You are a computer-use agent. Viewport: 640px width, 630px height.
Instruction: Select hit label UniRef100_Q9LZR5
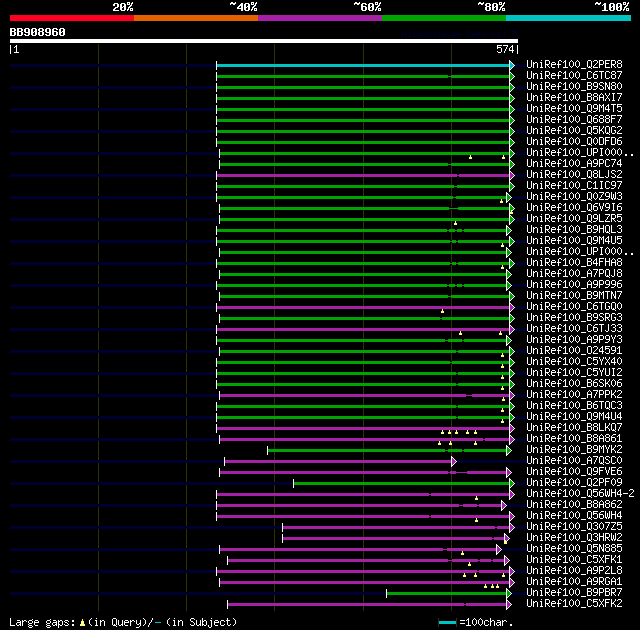tap(574, 219)
